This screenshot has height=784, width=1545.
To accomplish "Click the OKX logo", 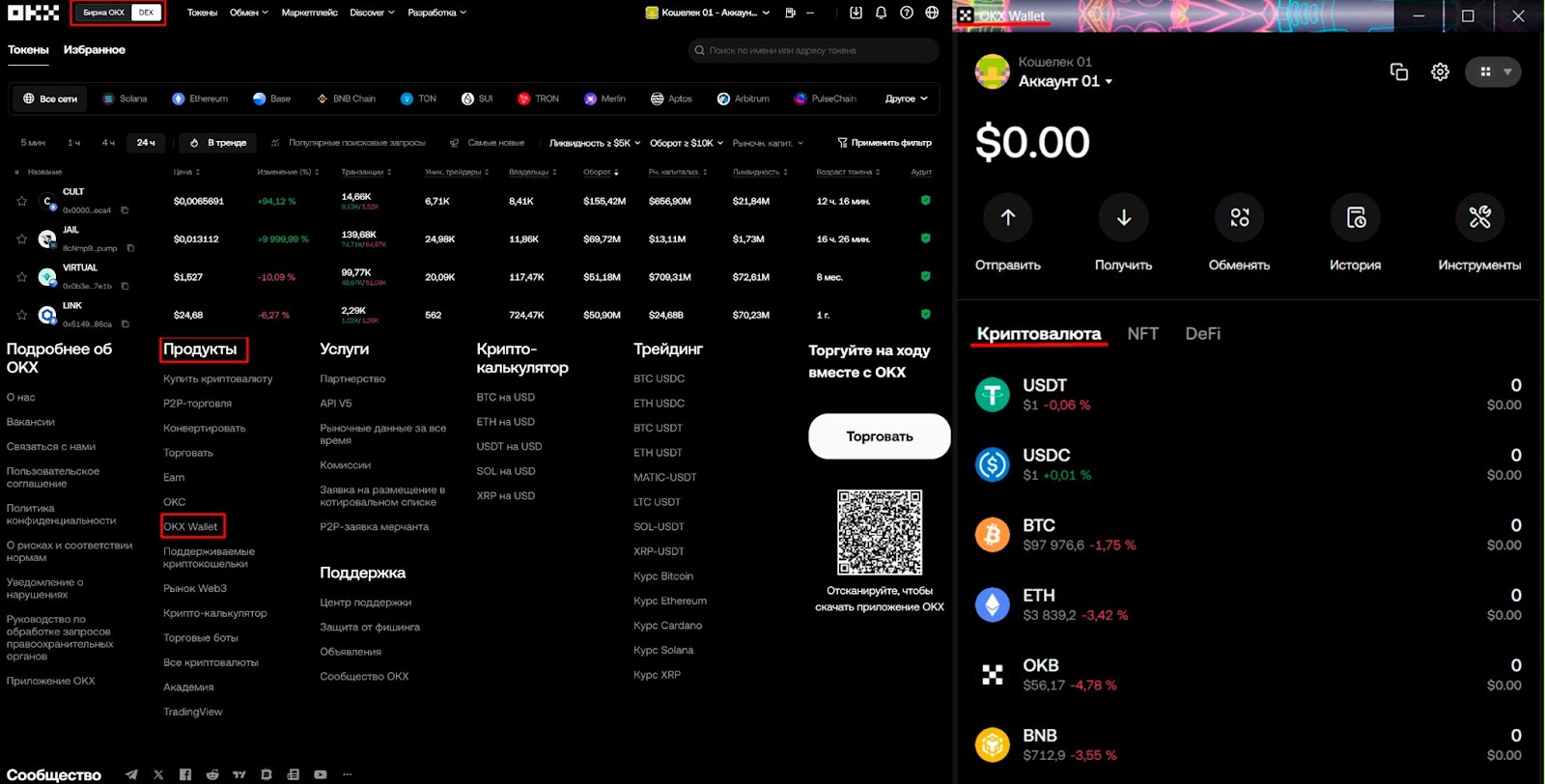I will 33,13.
